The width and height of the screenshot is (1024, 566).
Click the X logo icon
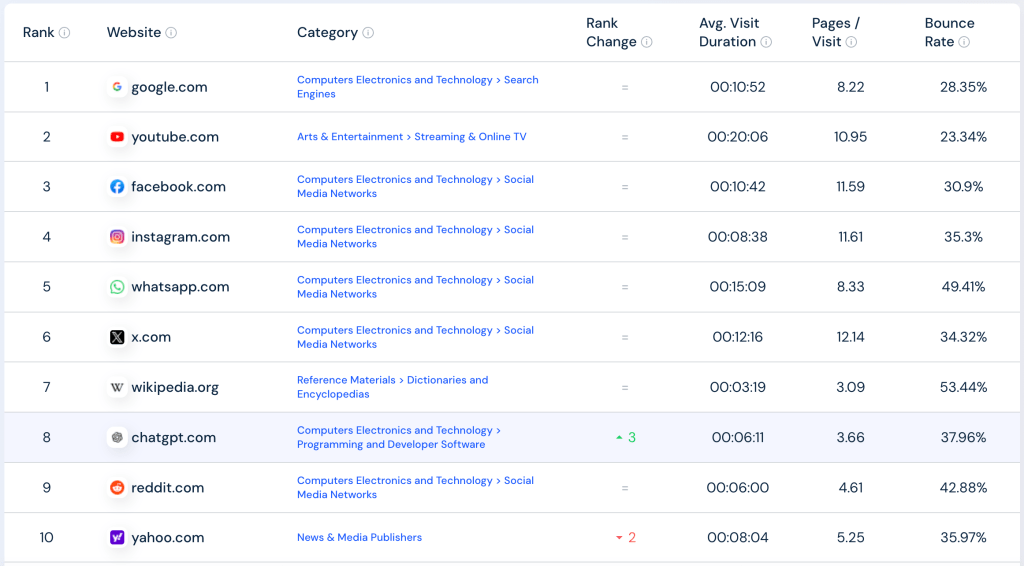click(x=117, y=337)
